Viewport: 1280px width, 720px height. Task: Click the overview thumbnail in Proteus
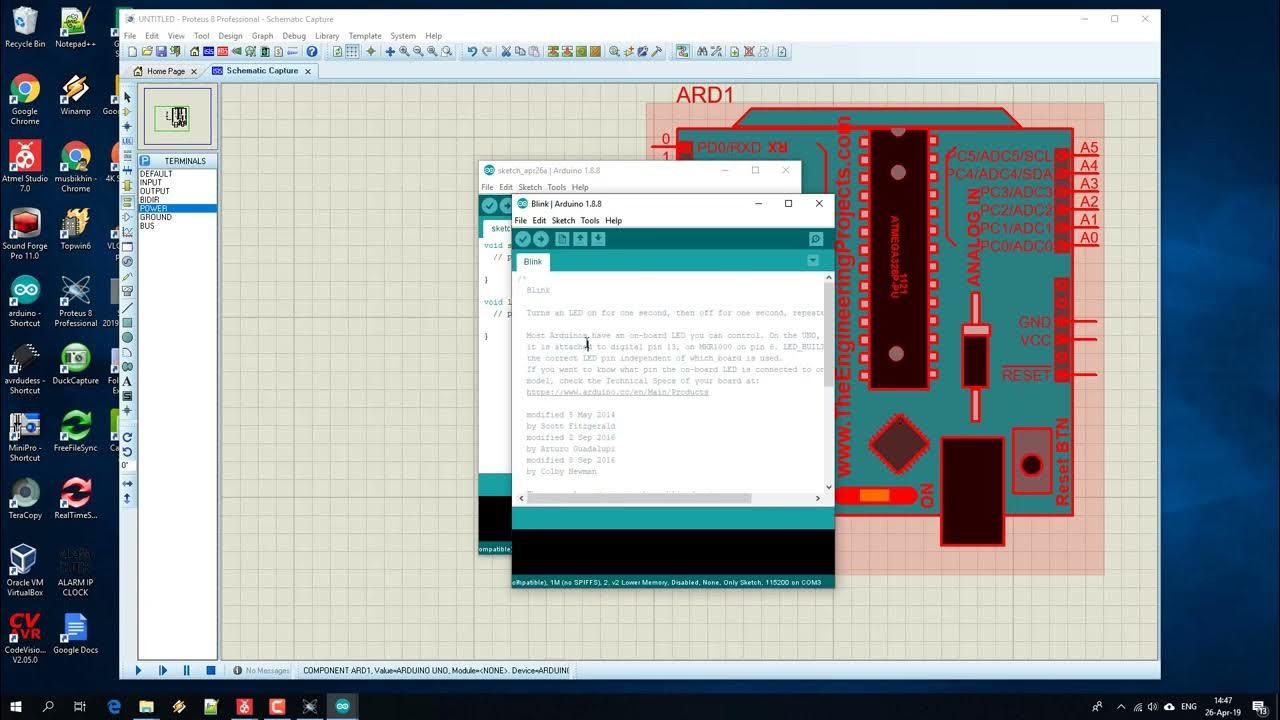click(x=178, y=117)
